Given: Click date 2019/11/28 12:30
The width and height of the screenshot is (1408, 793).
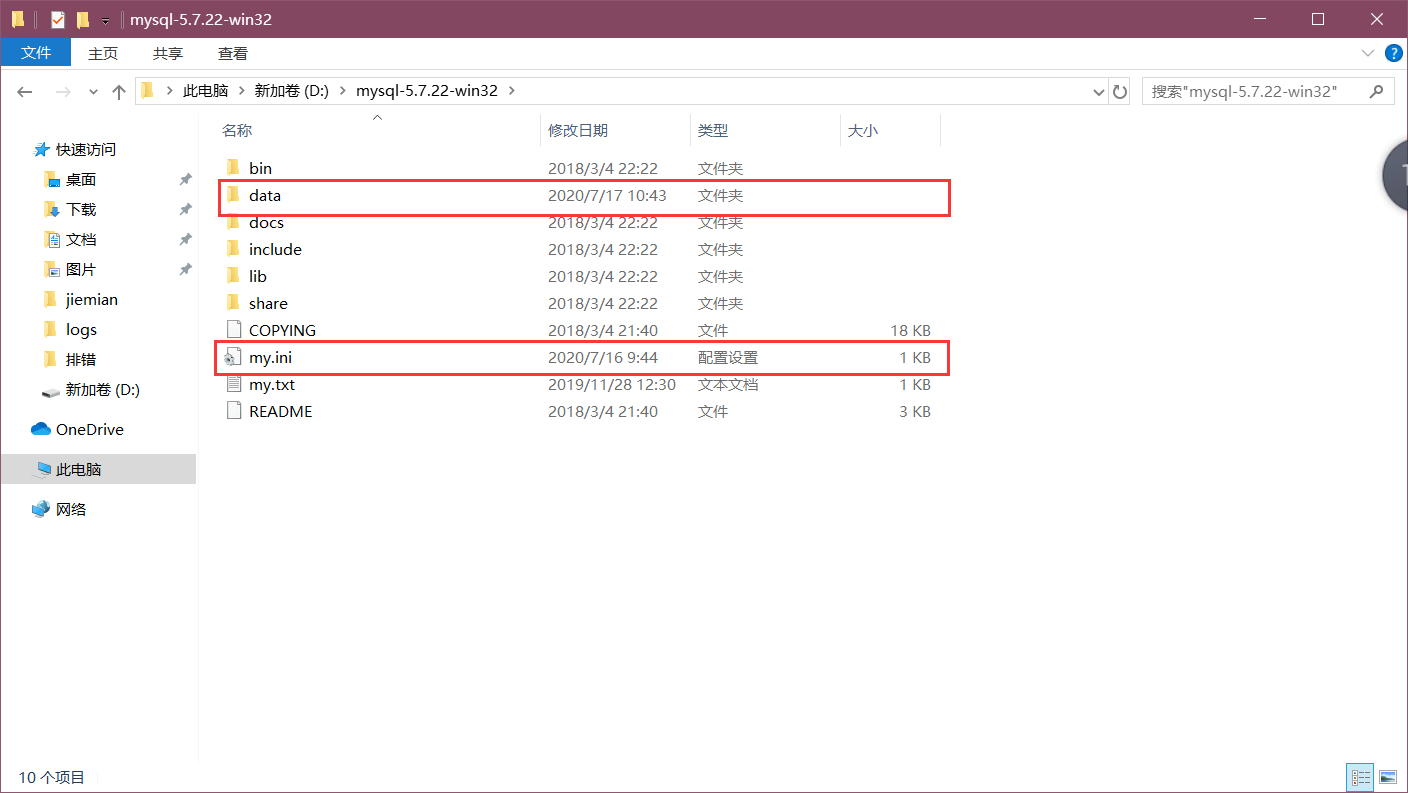Looking at the screenshot, I should [612, 384].
